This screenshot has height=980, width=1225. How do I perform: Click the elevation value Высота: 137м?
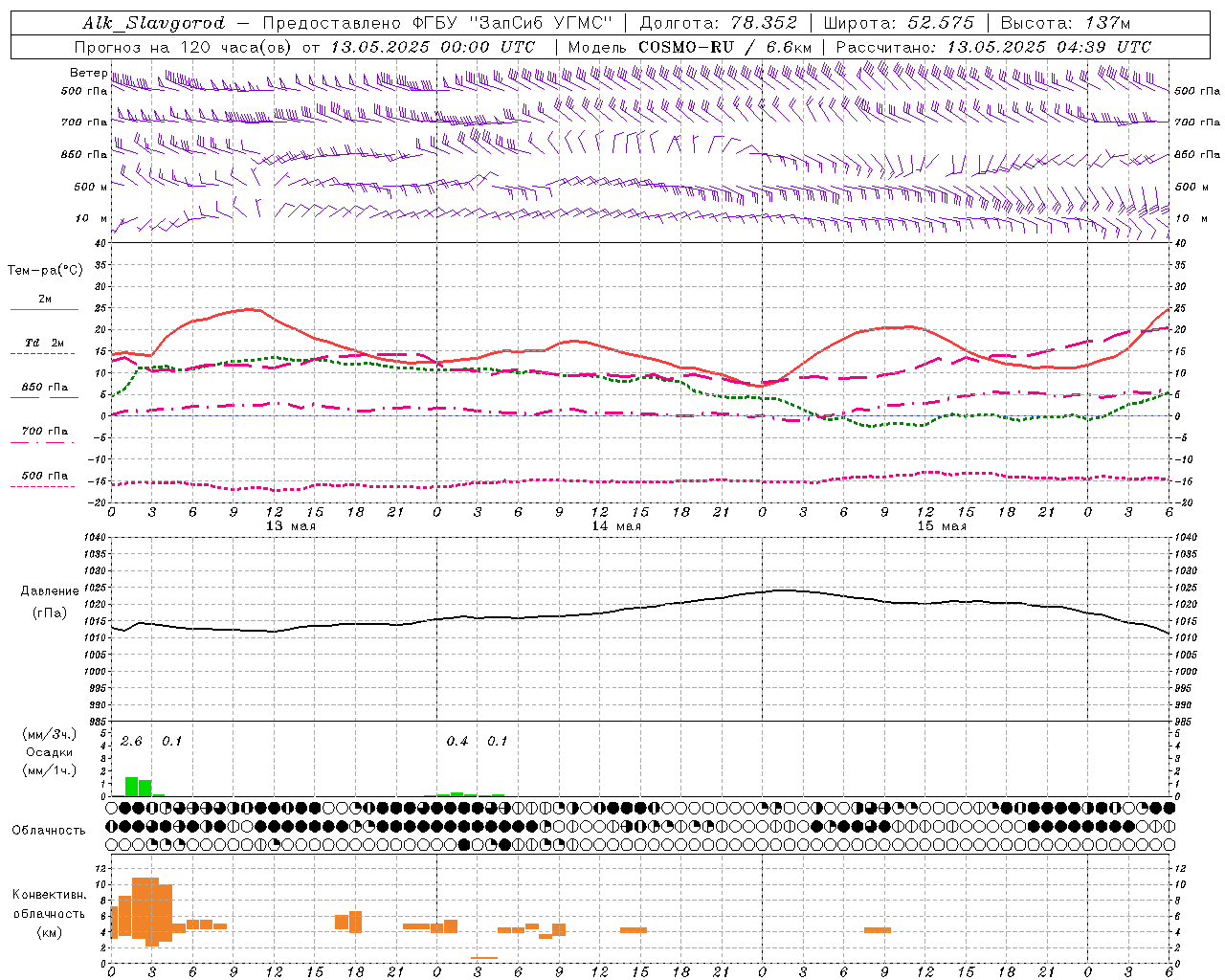point(1065,23)
